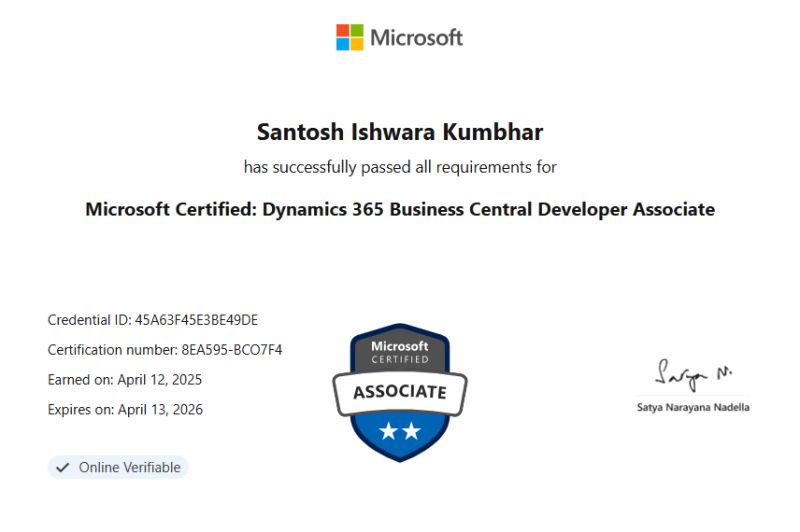800x532 pixels.
Task: Click the Earned on April 12, 2025 line
Action: pyautogui.click(x=124, y=379)
